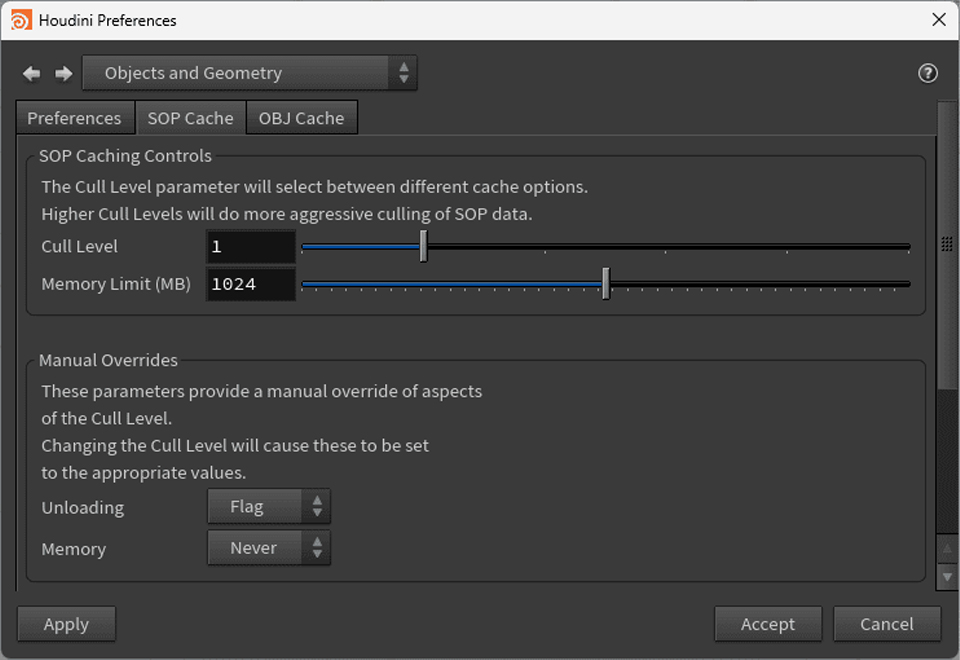This screenshot has width=960, height=660.
Task: Click the Cull Level slider handle
Action: coord(423,246)
